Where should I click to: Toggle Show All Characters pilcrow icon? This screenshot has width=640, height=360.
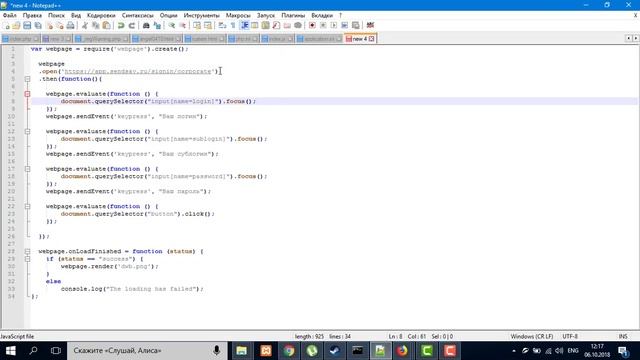233,25
